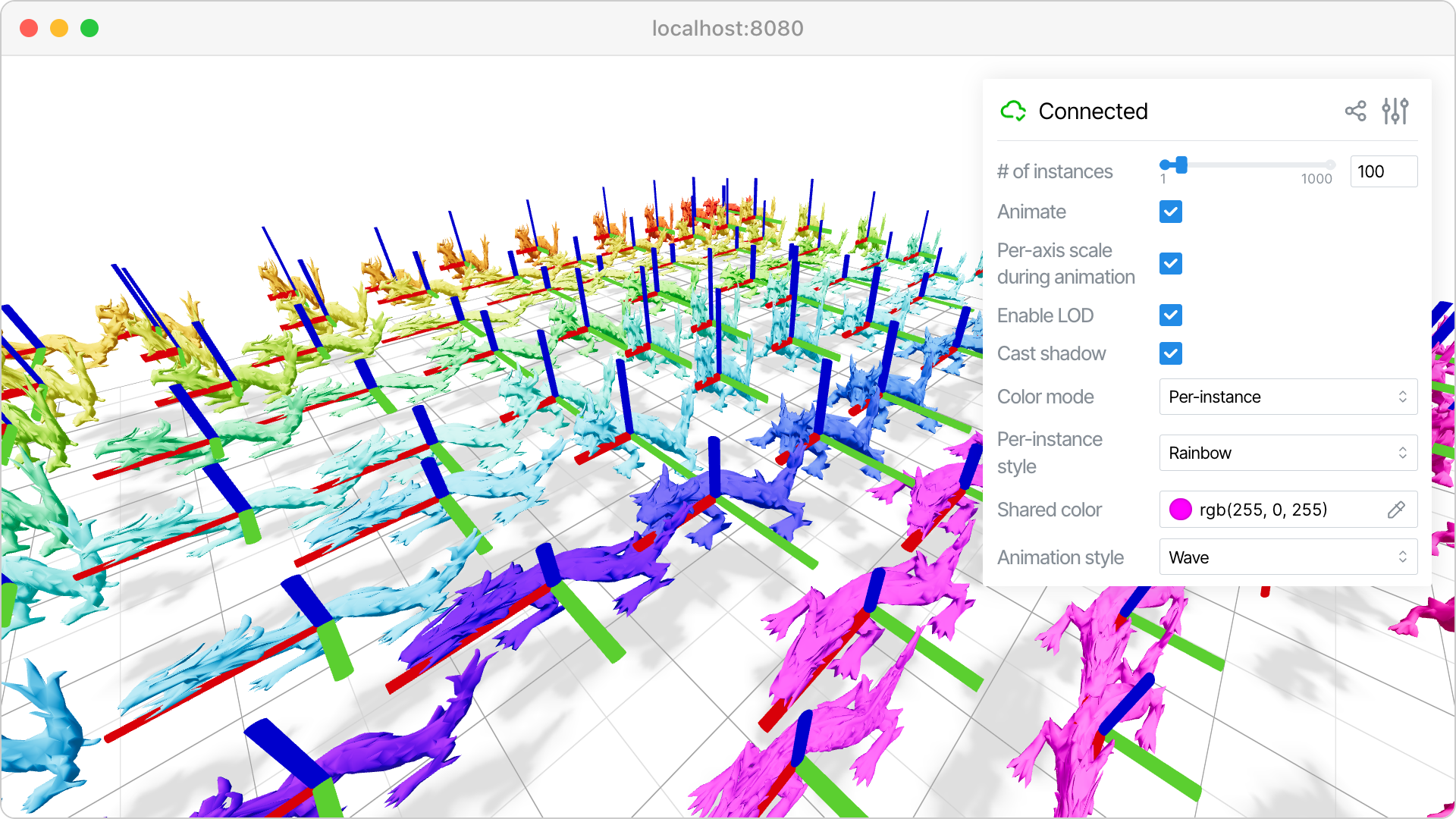Click the 'Animation style' label
Viewport: 1456px width, 819px height.
pyautogui.click(x=1060, y=557)
